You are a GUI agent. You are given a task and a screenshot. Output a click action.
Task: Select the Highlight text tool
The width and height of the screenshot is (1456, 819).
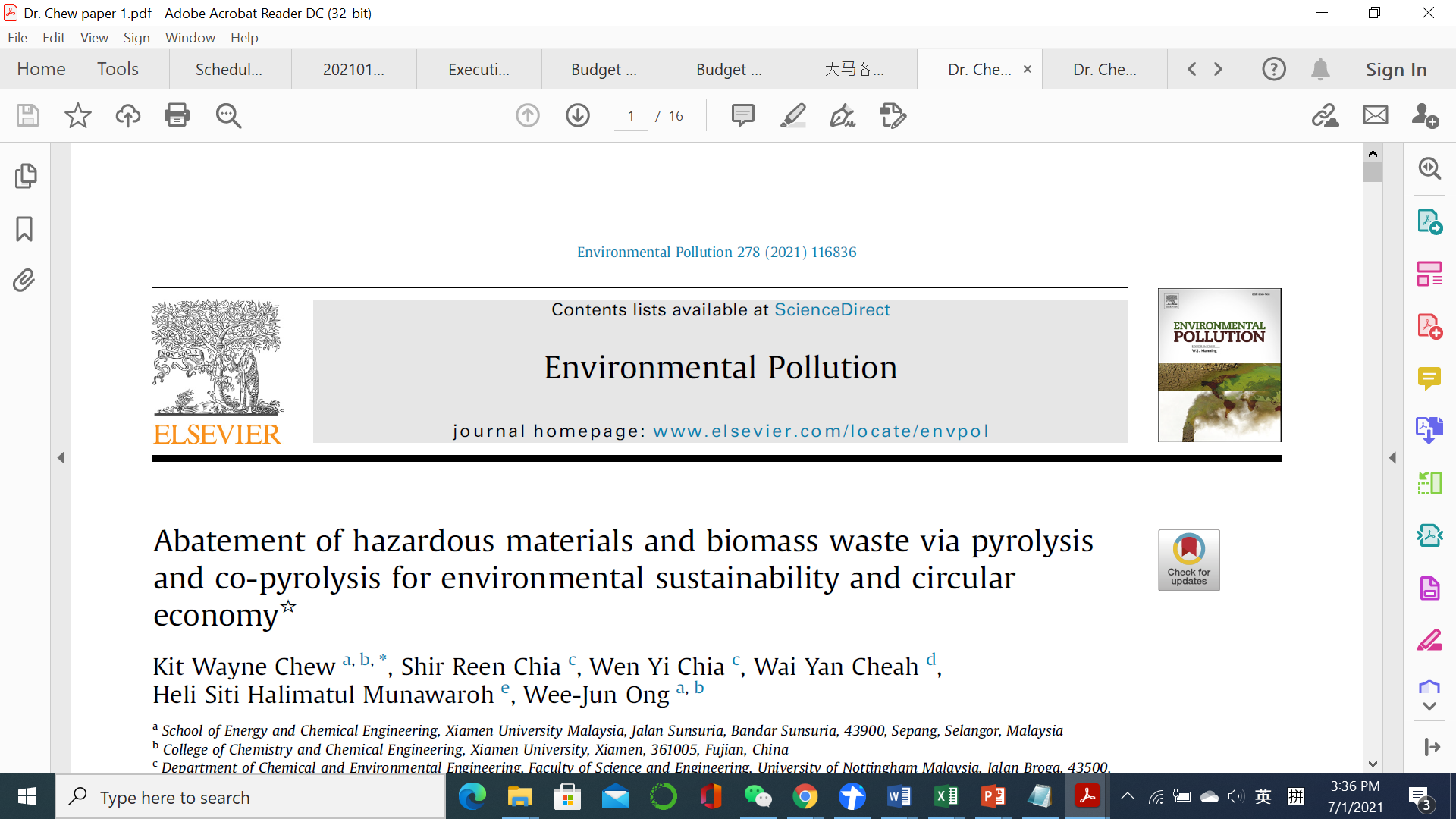tap(792, 115)
